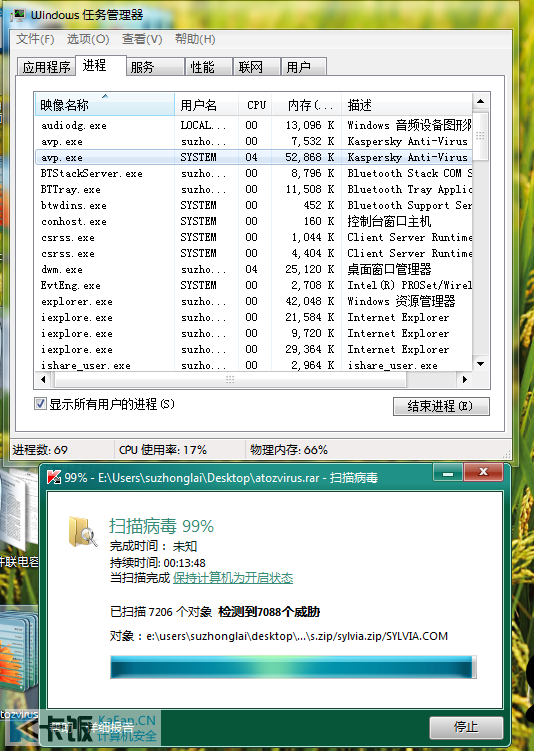Switch to the 服务 tab
This screenshot has height=751, width=534.
coord(156,67)
